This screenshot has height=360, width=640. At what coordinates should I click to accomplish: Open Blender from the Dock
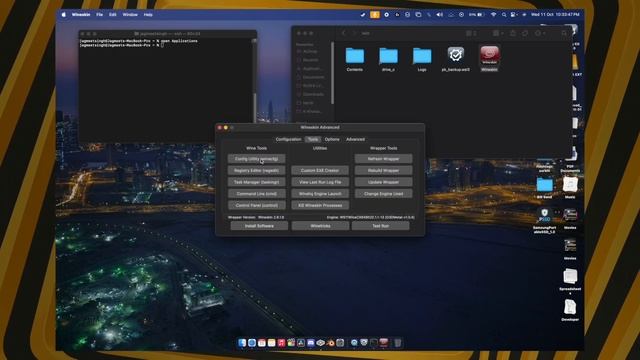[330, 343]
